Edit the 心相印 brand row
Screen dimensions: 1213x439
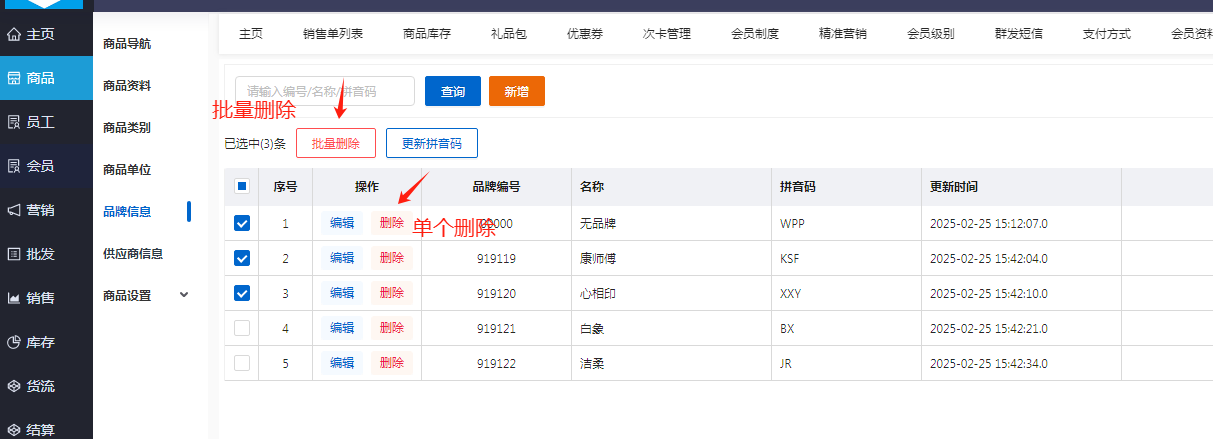(342, 293)
